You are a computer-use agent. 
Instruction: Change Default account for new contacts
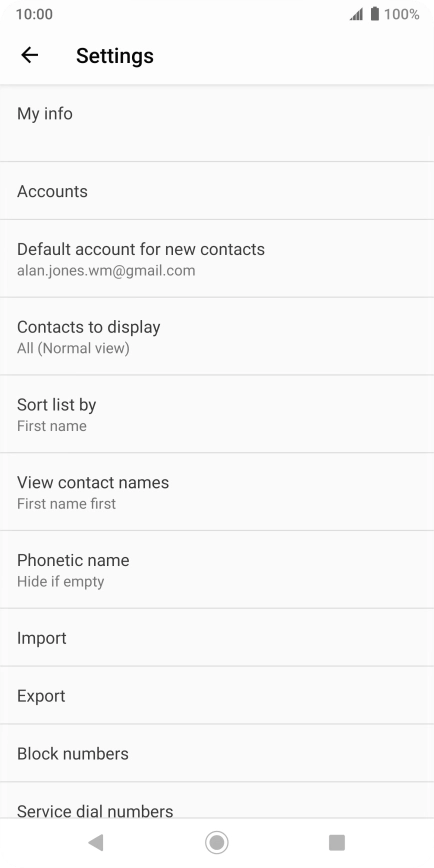(217, 259)
